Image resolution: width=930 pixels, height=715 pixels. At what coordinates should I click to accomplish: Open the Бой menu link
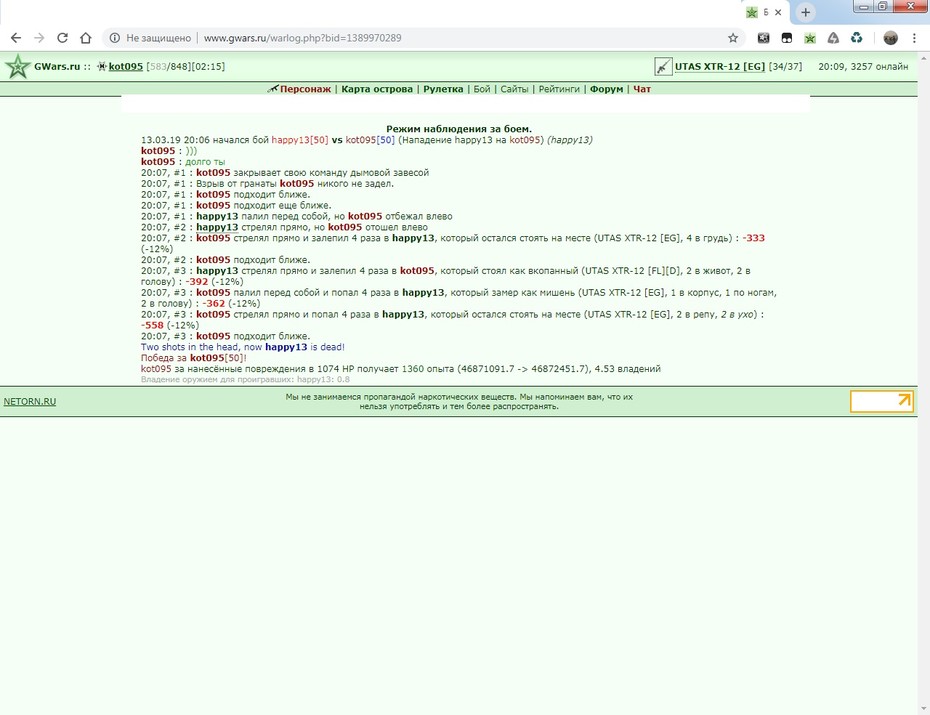pyautogui.click(x=482, y=89)
